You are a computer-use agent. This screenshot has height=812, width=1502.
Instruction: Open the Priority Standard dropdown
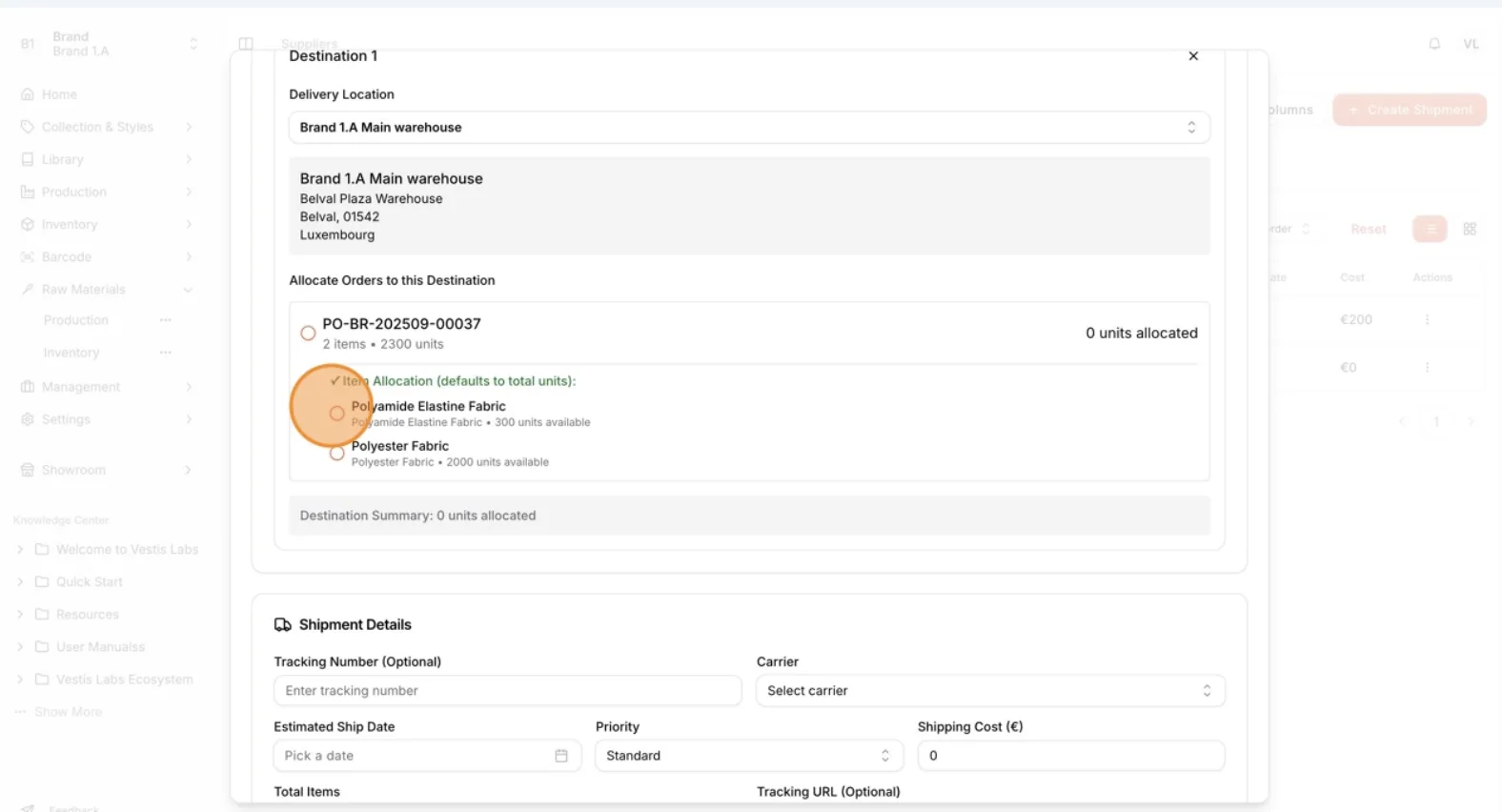[x=749, y=756]
